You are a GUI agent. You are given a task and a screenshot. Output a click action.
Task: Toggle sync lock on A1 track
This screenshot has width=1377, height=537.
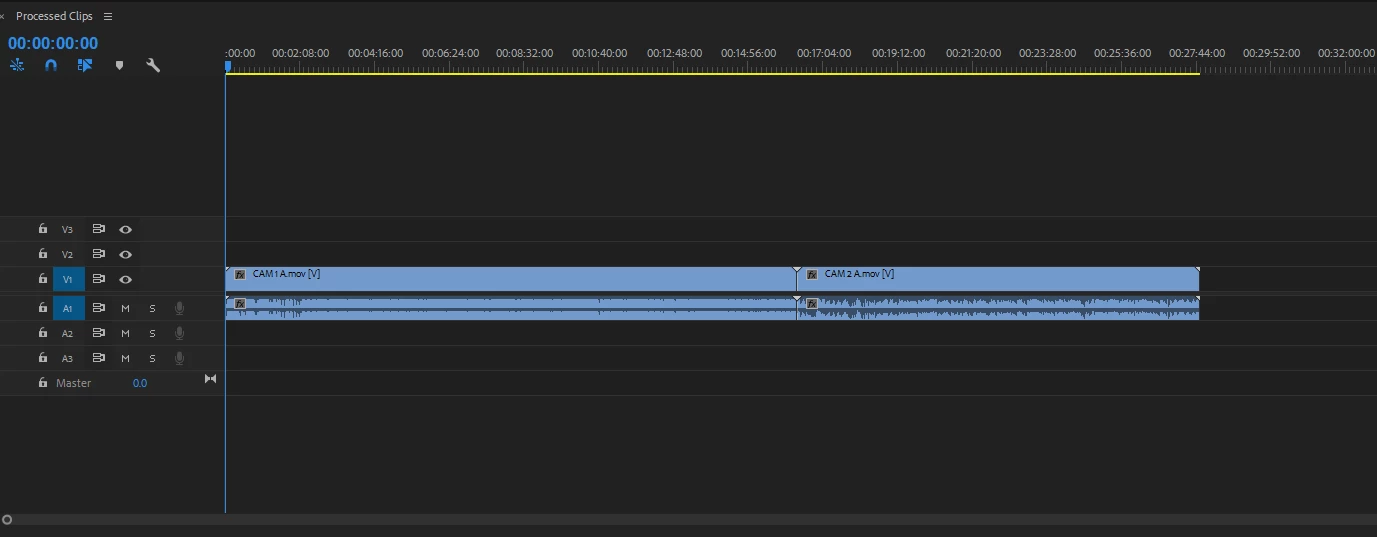click(x=99, y=308)
